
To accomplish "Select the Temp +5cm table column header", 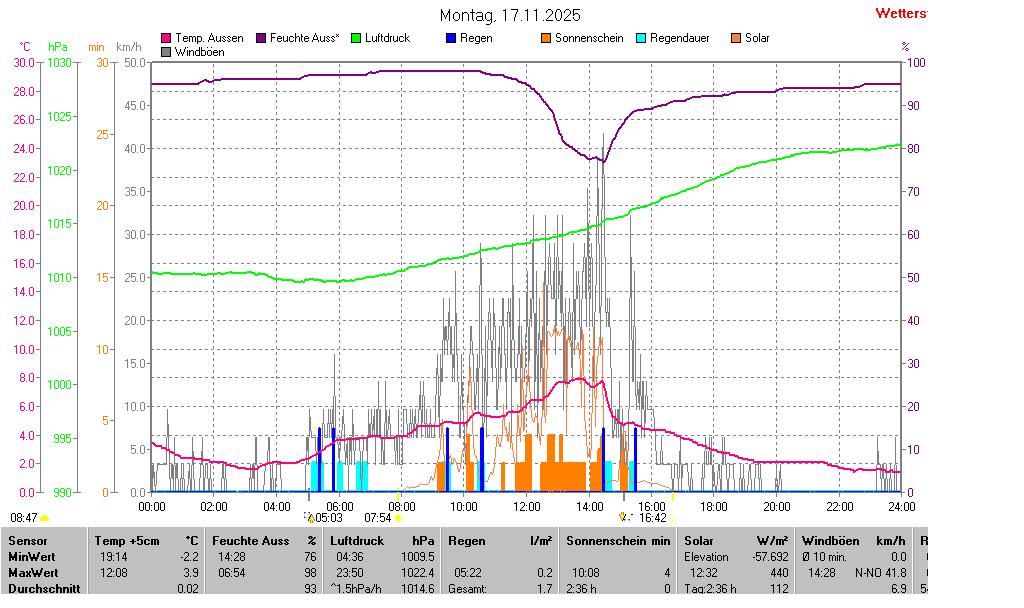I will (124, 540).
